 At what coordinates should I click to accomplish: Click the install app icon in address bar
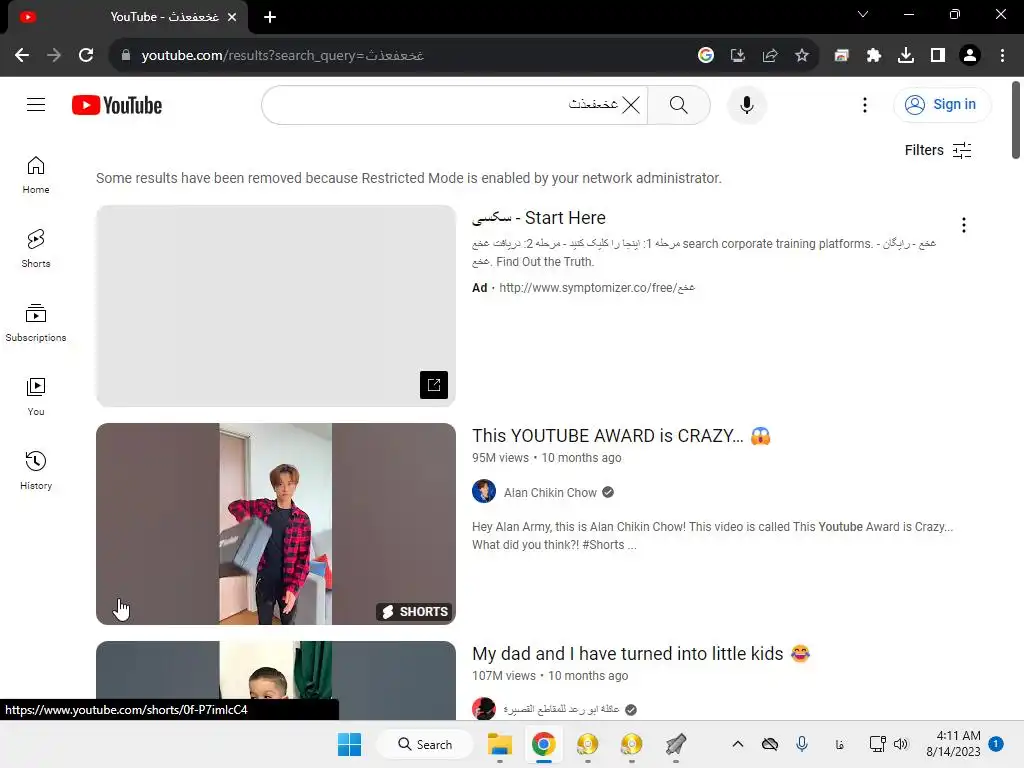click(x=737, y=56)
